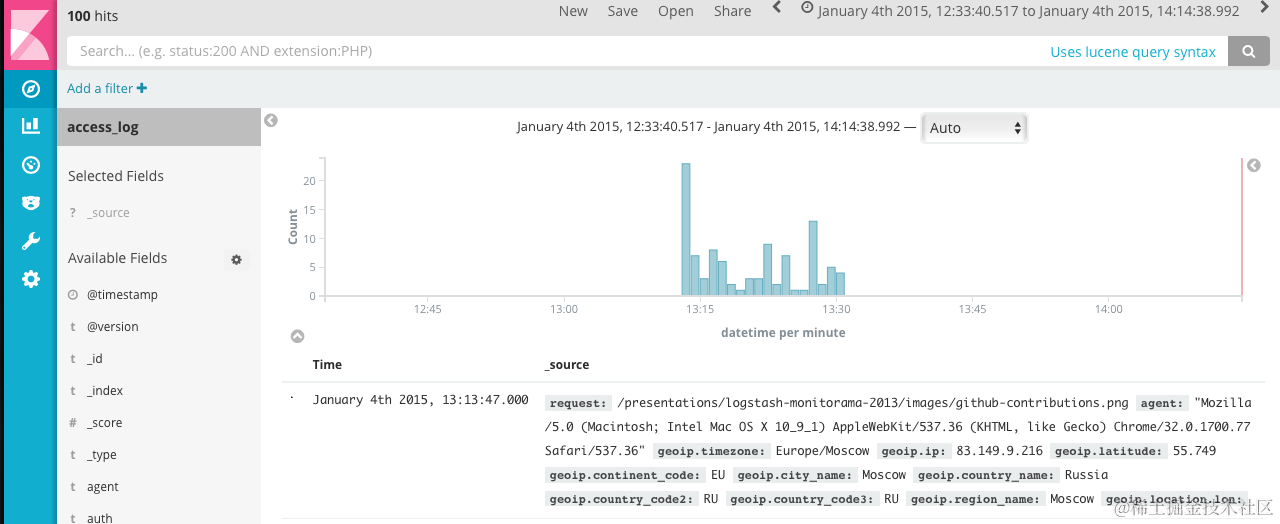
Task: Click the 'Available Fields' heading
Action: (x=117, y=258)
